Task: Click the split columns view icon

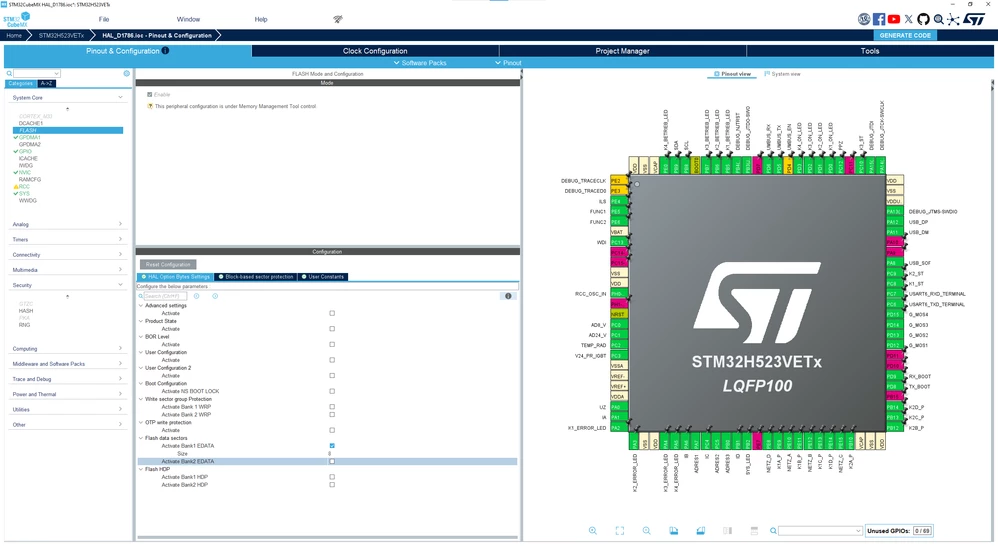Action: (727, 531)
